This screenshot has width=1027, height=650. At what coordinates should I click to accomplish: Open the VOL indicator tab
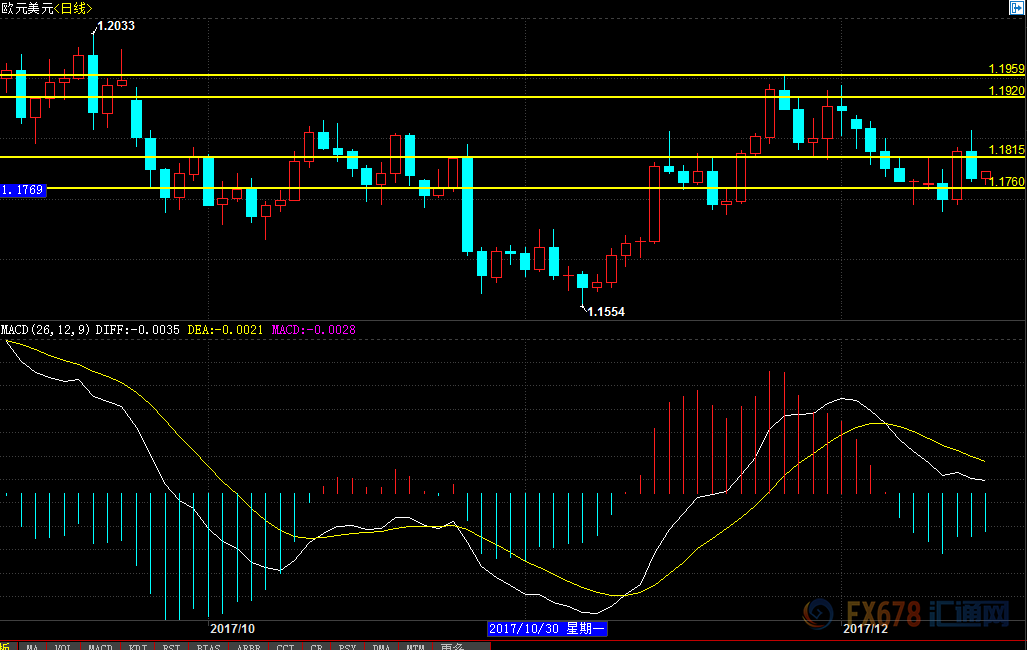pos(64,646)
